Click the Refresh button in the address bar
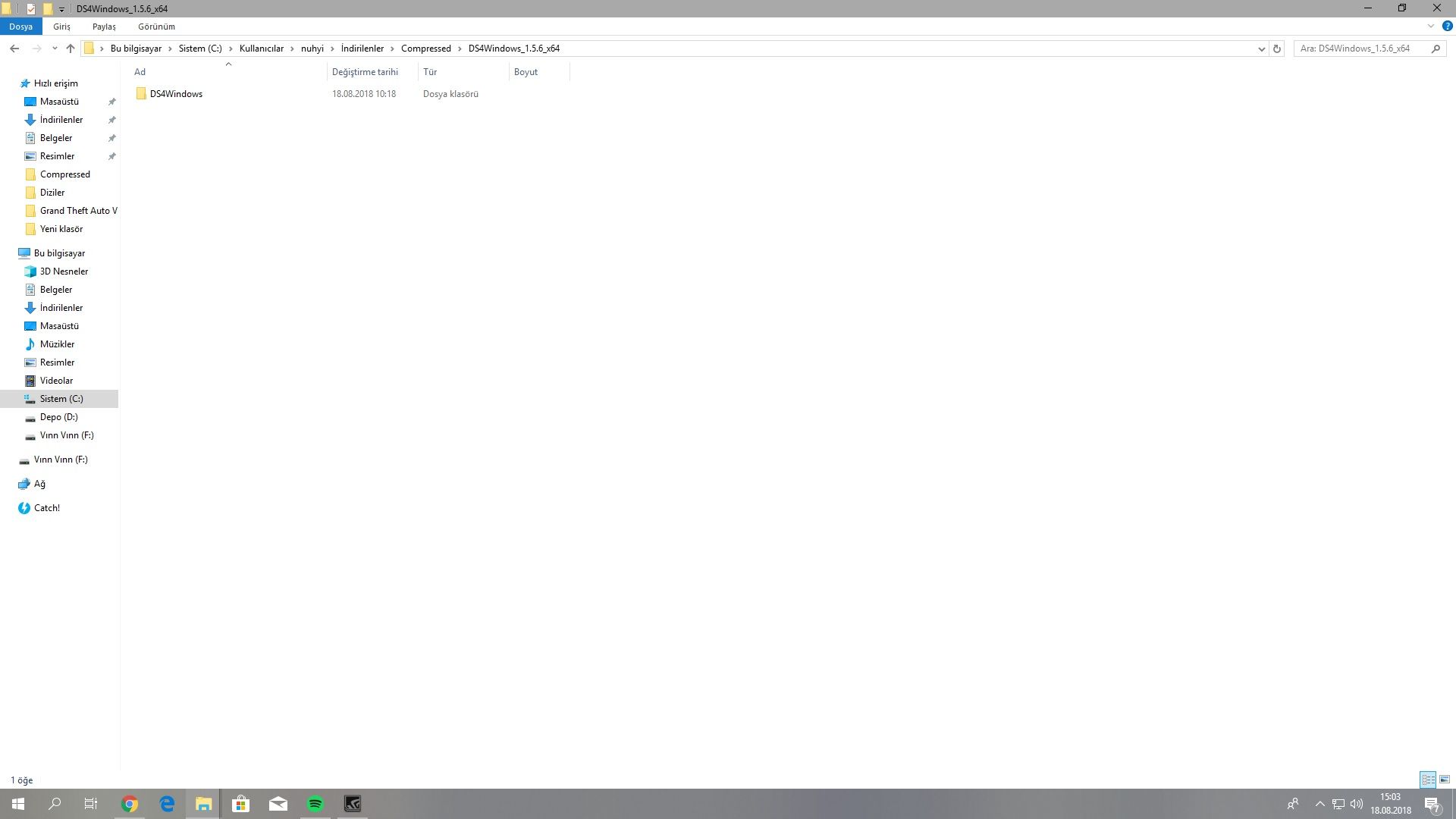1456x819 pixels. (1277, 49)
